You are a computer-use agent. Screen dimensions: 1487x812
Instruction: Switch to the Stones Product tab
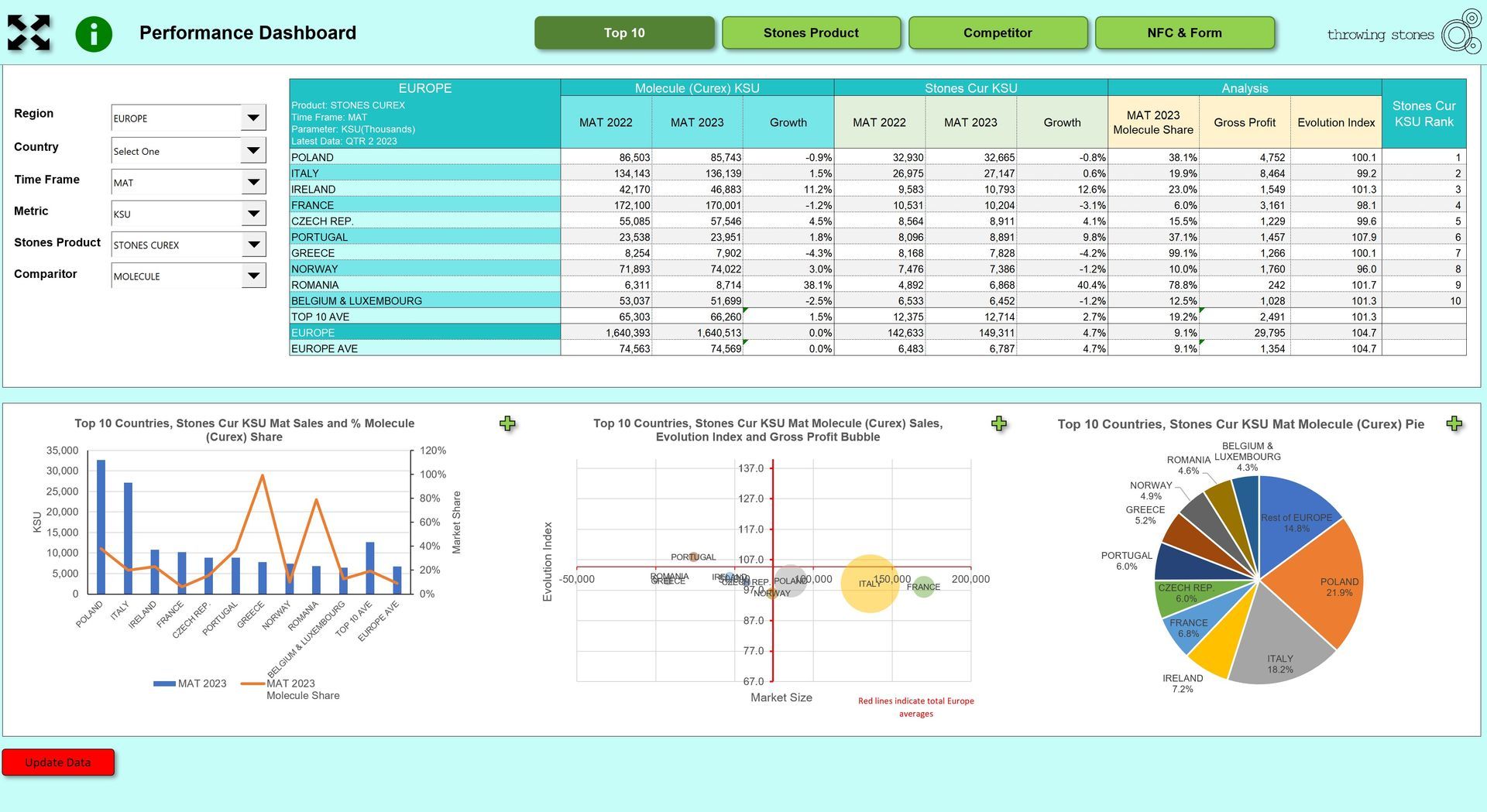point(811,33)
